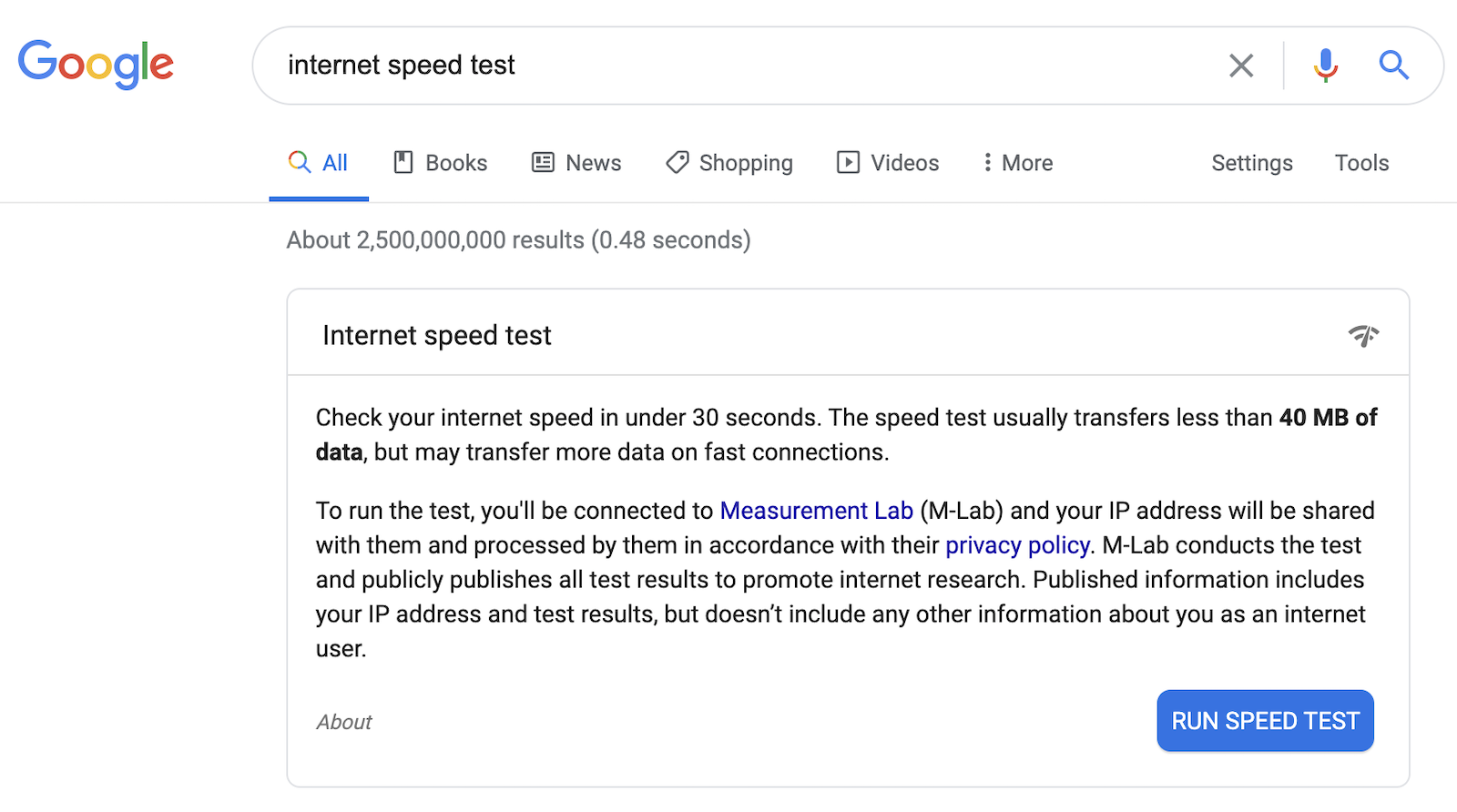Open the More dropdown menu

click(1018, 163)
